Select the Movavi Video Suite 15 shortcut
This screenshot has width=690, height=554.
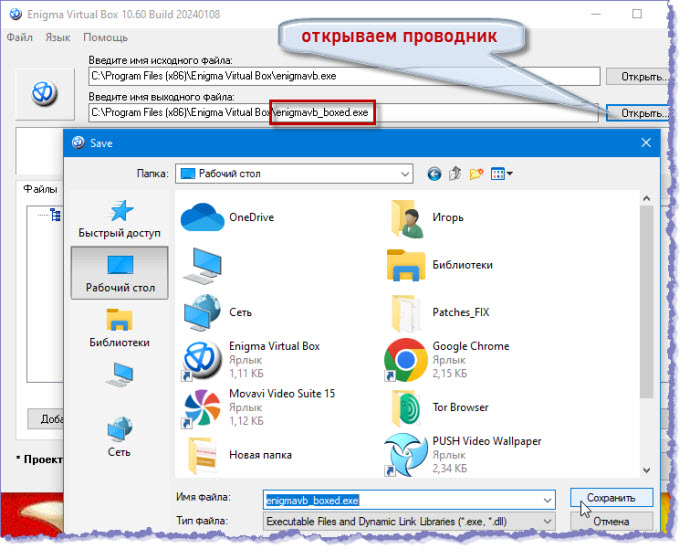(259, 407)
